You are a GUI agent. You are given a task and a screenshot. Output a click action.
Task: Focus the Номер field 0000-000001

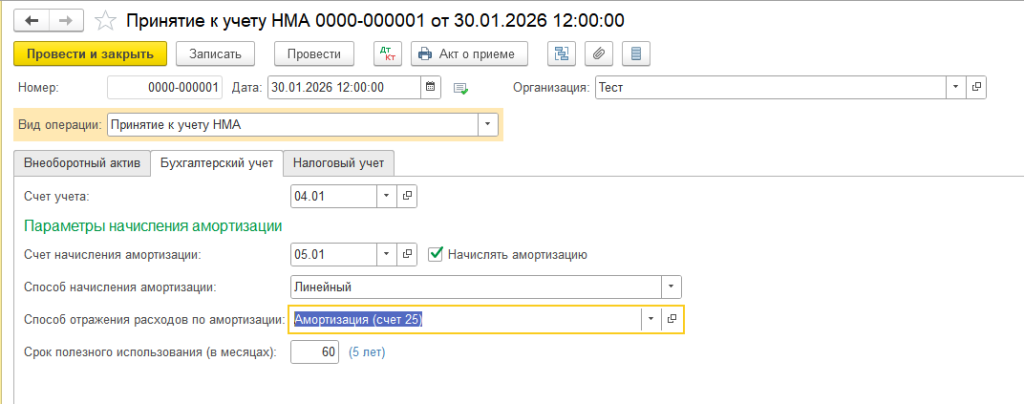165,87
